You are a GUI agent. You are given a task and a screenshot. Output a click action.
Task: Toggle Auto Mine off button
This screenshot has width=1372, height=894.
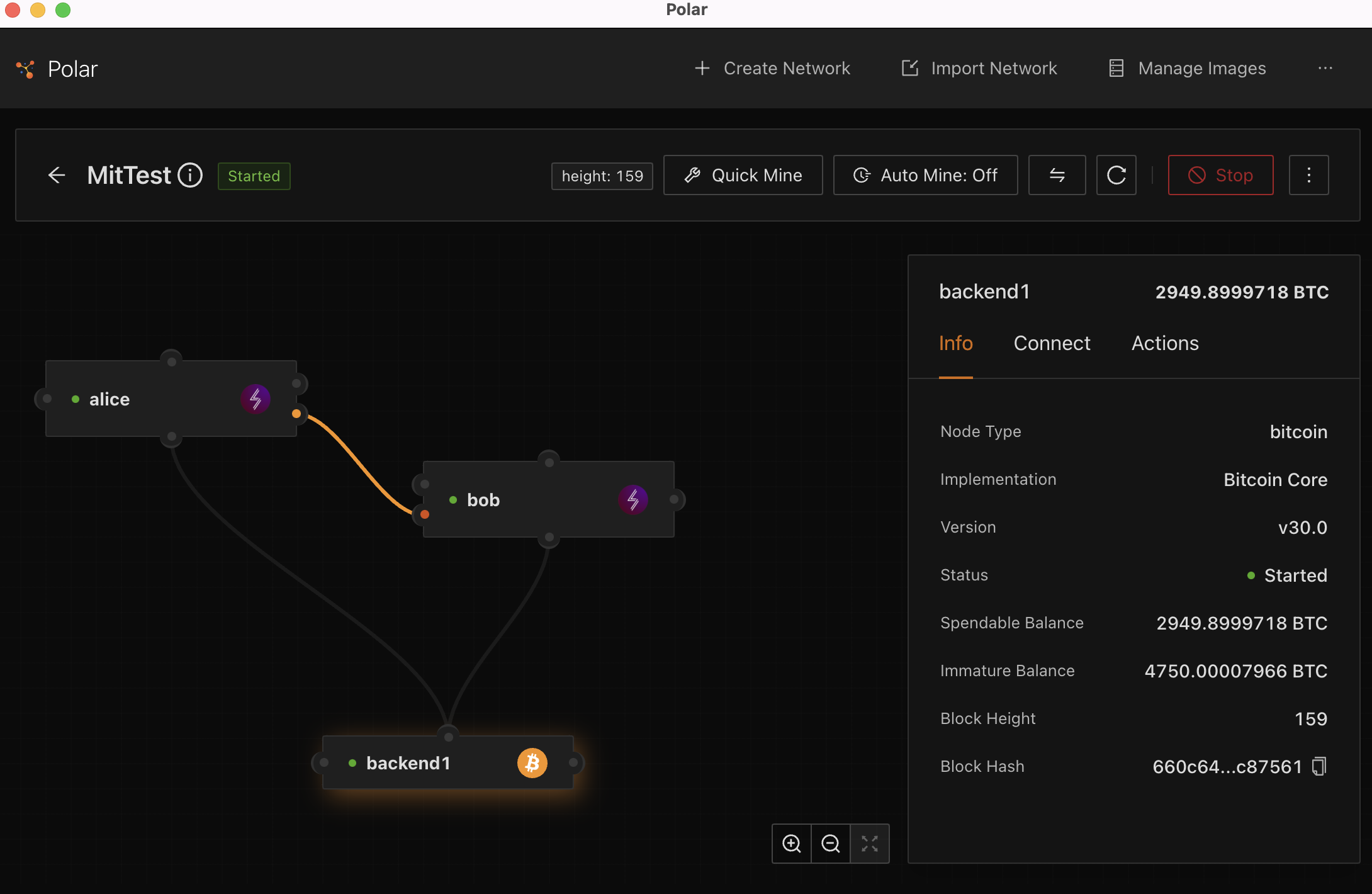pos(925,175)
